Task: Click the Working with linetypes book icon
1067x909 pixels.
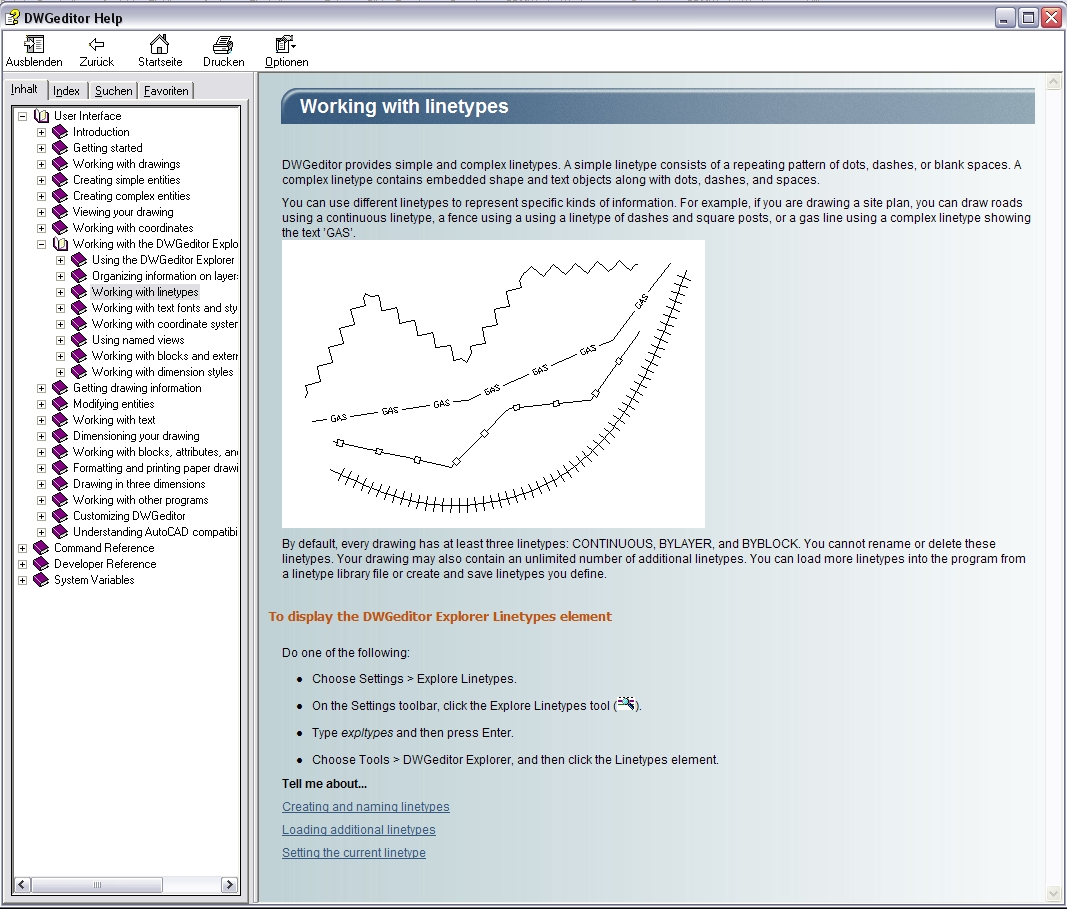Action: pos(80,292)
